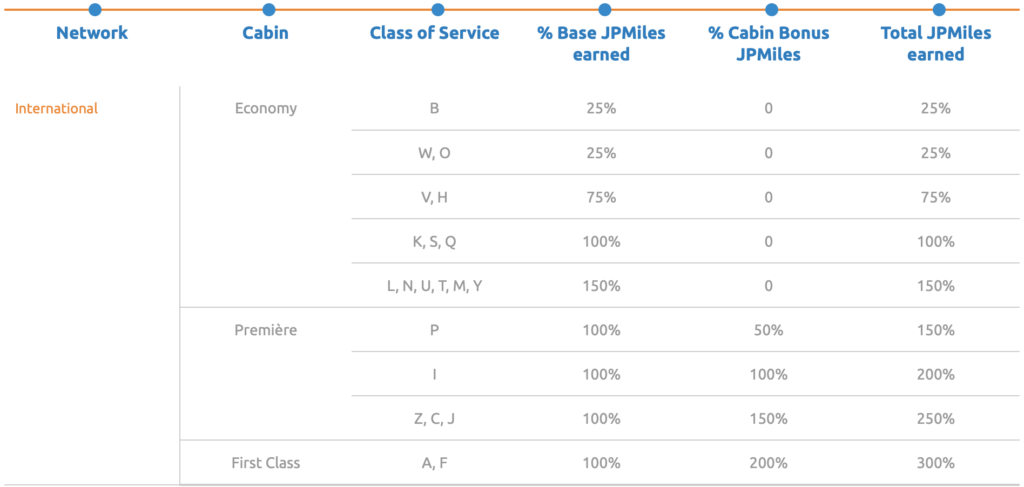This screenshot has width=1024, height=487.
Task: Select the Network column header
Action: click(x=92, y=33)
